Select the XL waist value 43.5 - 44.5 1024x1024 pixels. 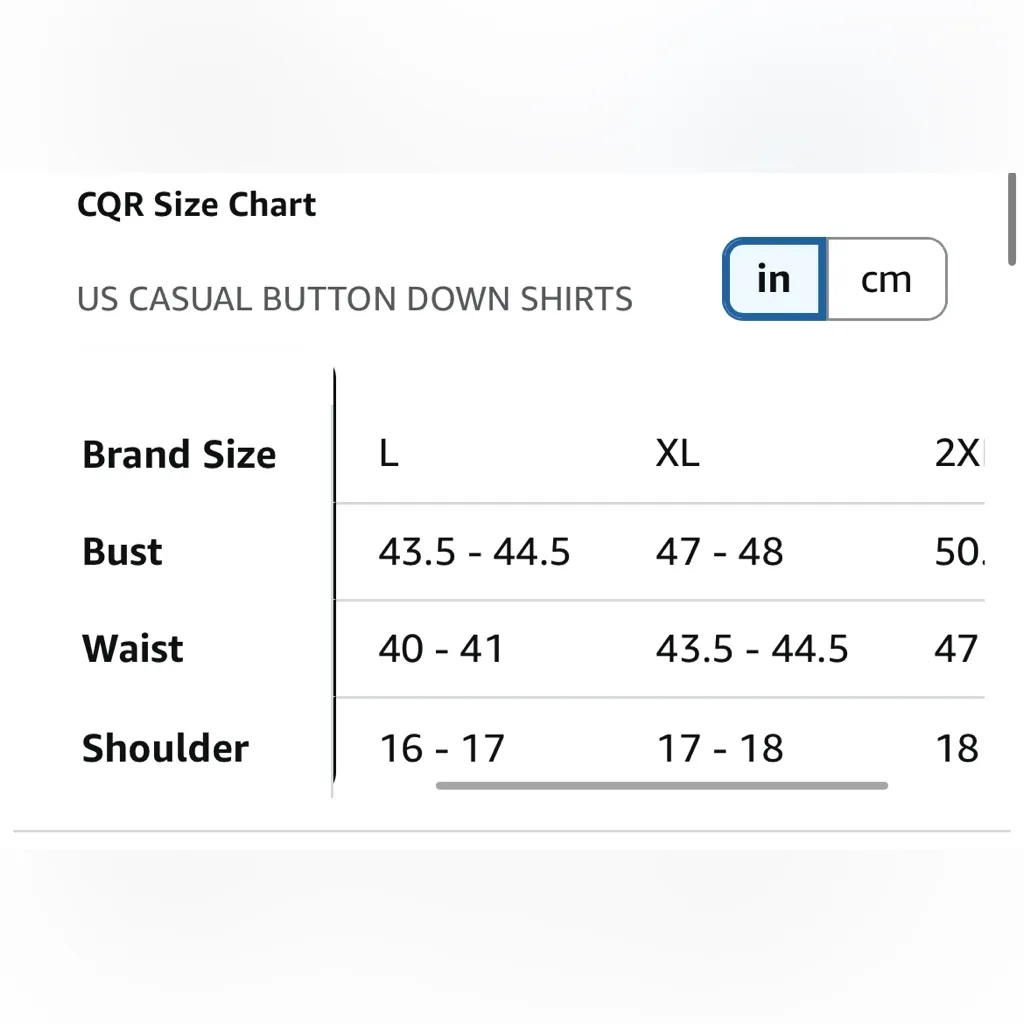[753, 648]
